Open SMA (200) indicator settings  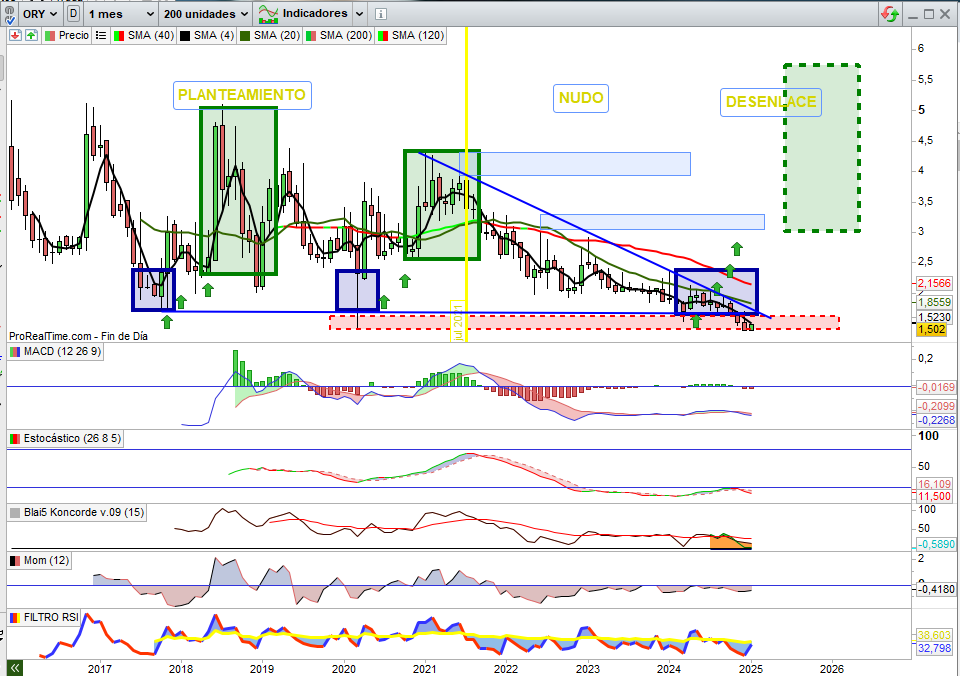coord(339,36)
